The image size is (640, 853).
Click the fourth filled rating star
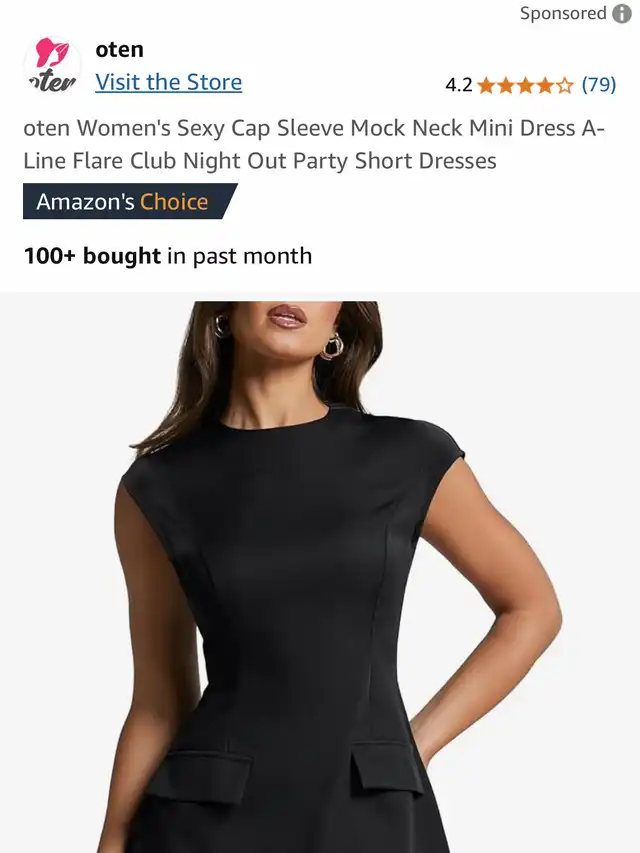pyautogui.click(x=545, y=85)
